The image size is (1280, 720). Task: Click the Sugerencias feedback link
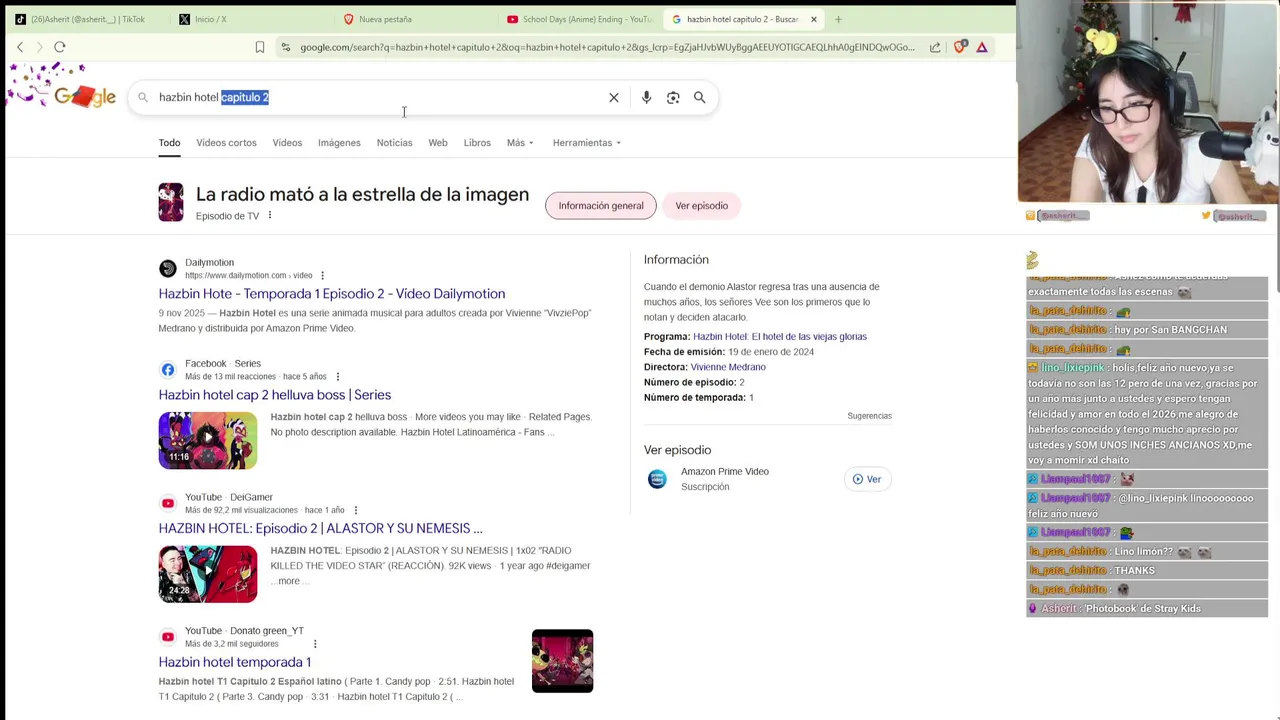pyautogui.click(x=869, y=416)
